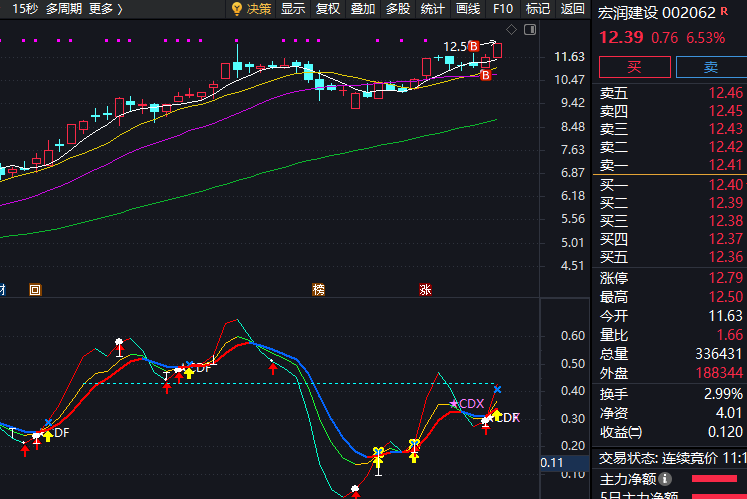Screen dimensions: 747x499
Task: Select the 多周期 period tab
Action: pos(64,9)
